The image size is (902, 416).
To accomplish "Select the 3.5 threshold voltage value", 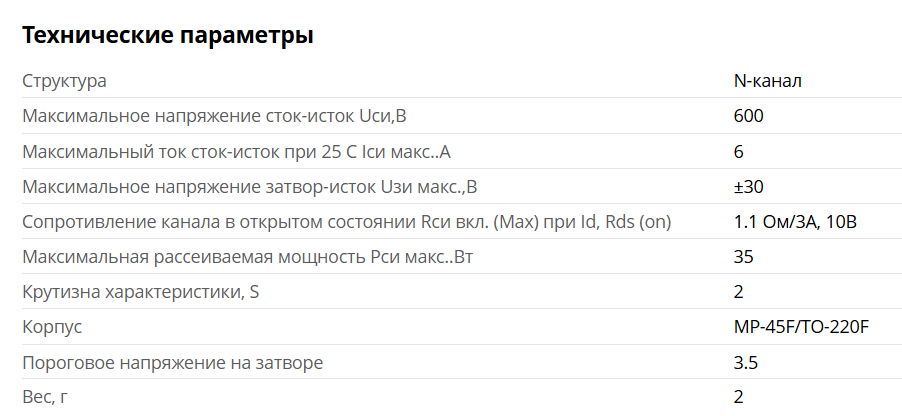I will [745, 362].
